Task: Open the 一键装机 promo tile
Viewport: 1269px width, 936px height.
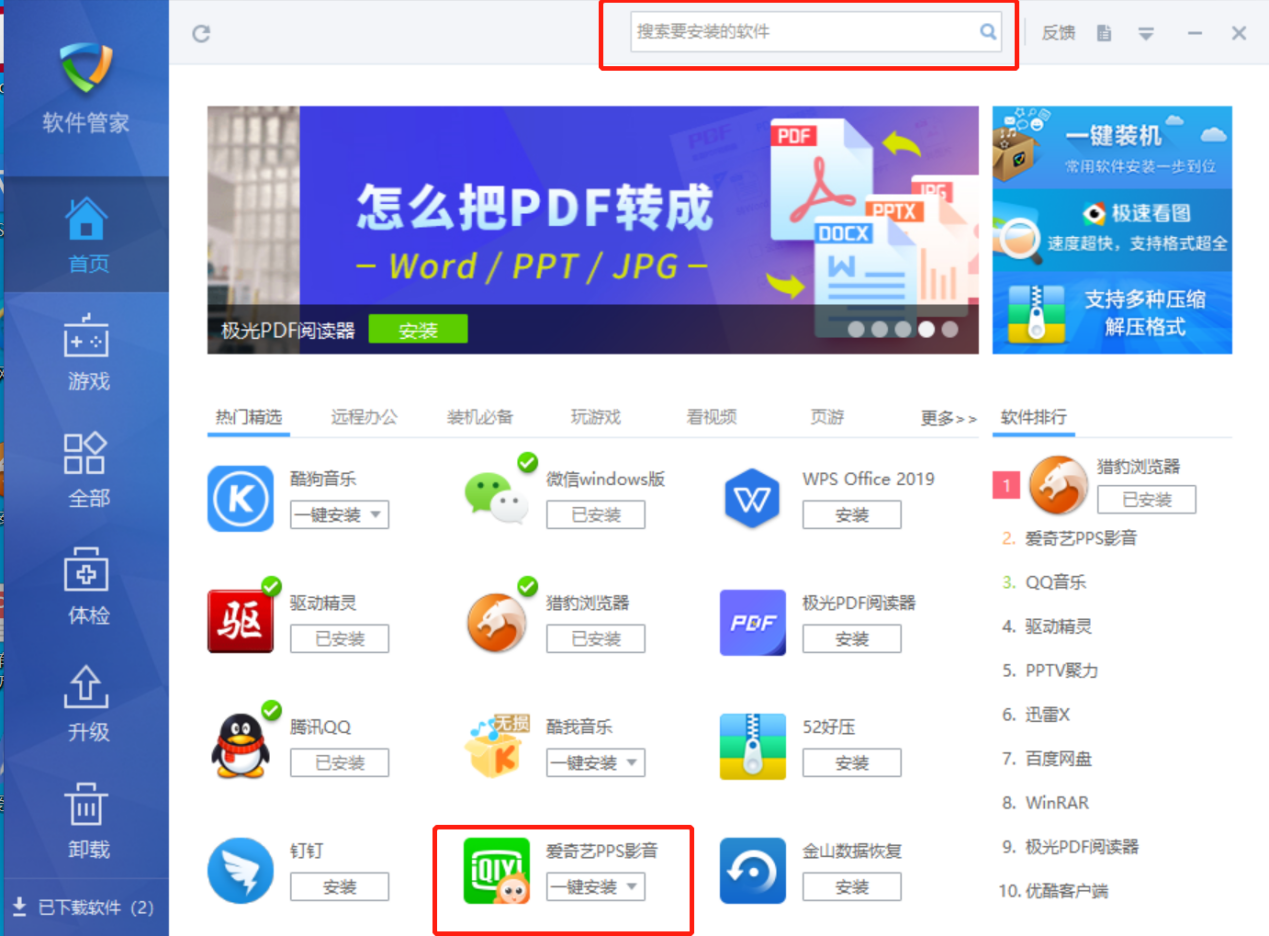Action: 1112,146
